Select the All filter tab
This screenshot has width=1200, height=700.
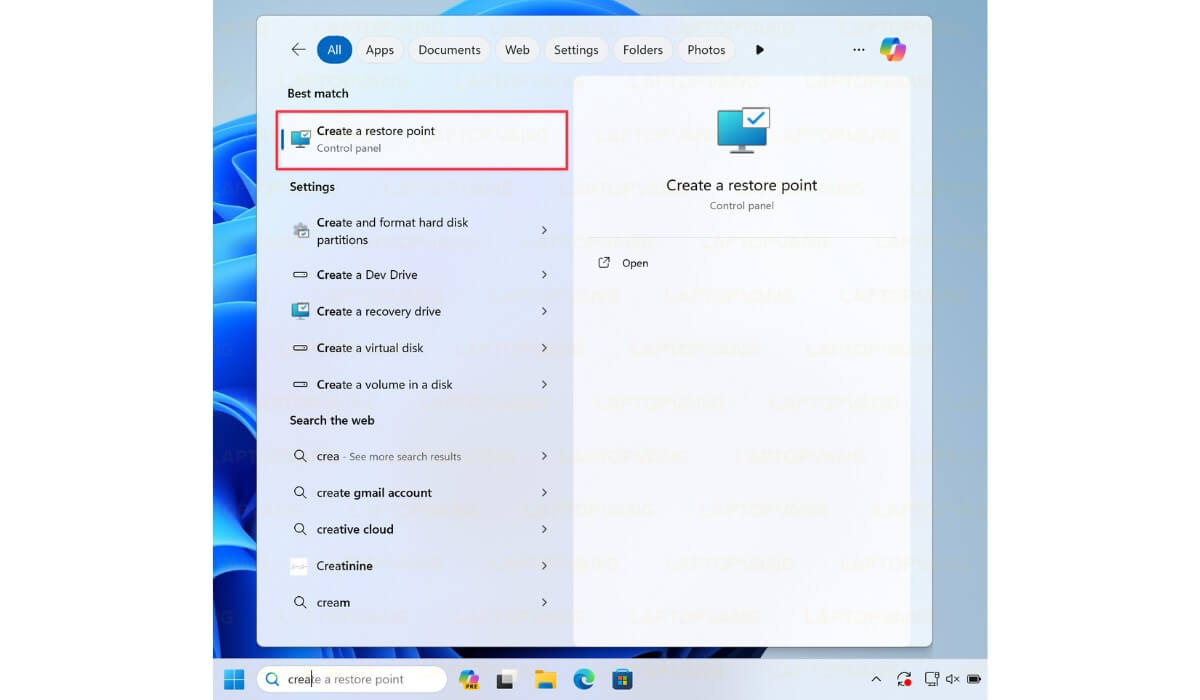point(334,50)
